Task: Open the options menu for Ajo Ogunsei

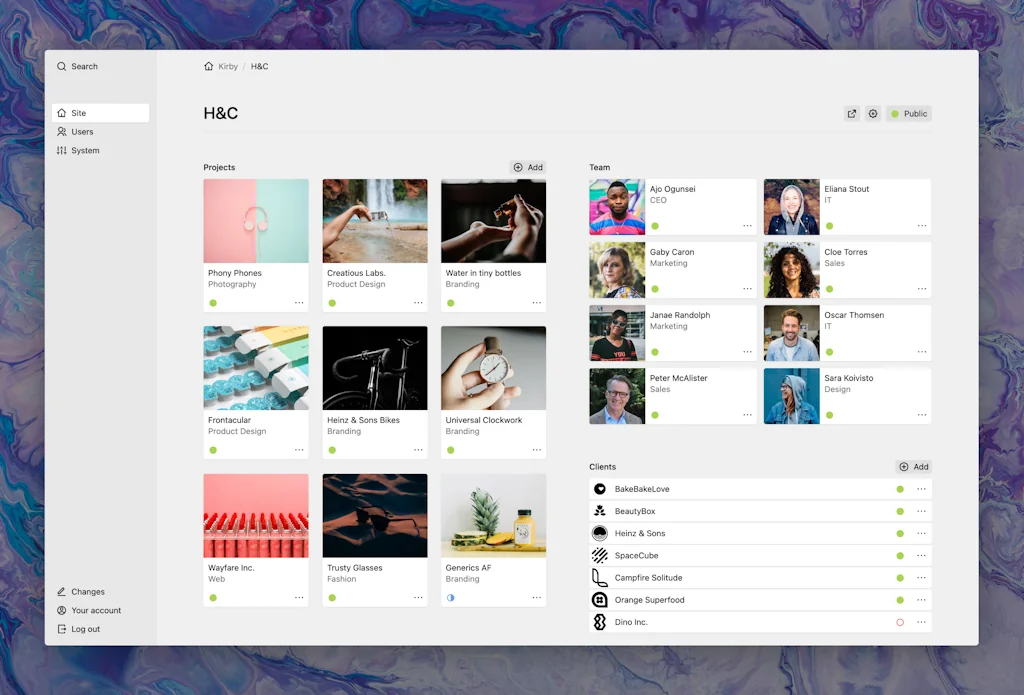Action: 747,226
